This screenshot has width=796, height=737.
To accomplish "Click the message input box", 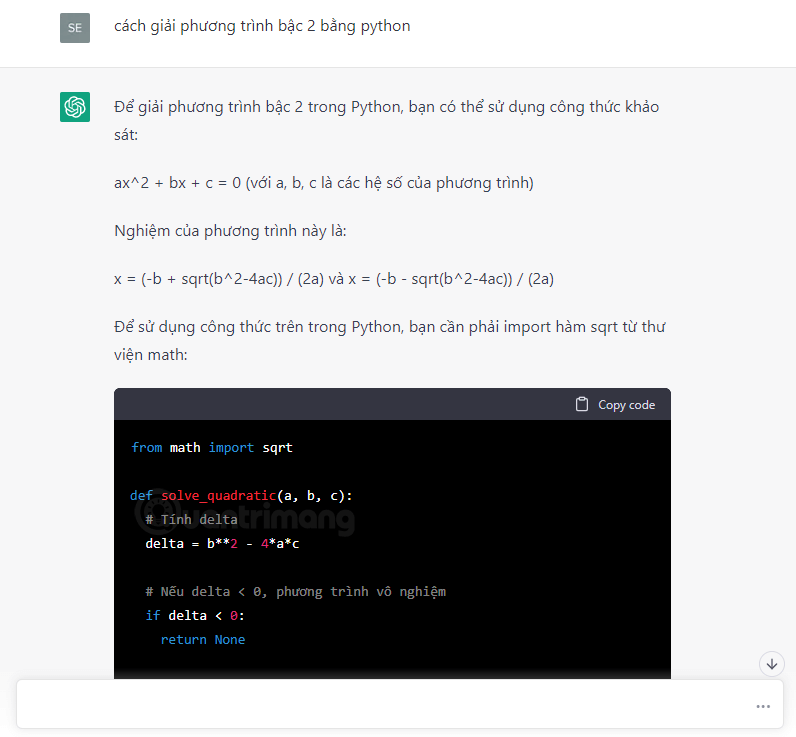I will tap(400, 705).
